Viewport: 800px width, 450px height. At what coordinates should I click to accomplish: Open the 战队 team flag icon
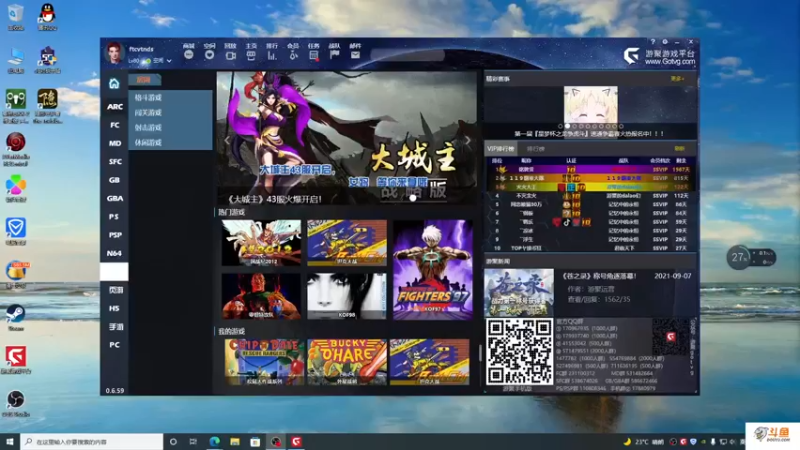(x=335, y=55)
